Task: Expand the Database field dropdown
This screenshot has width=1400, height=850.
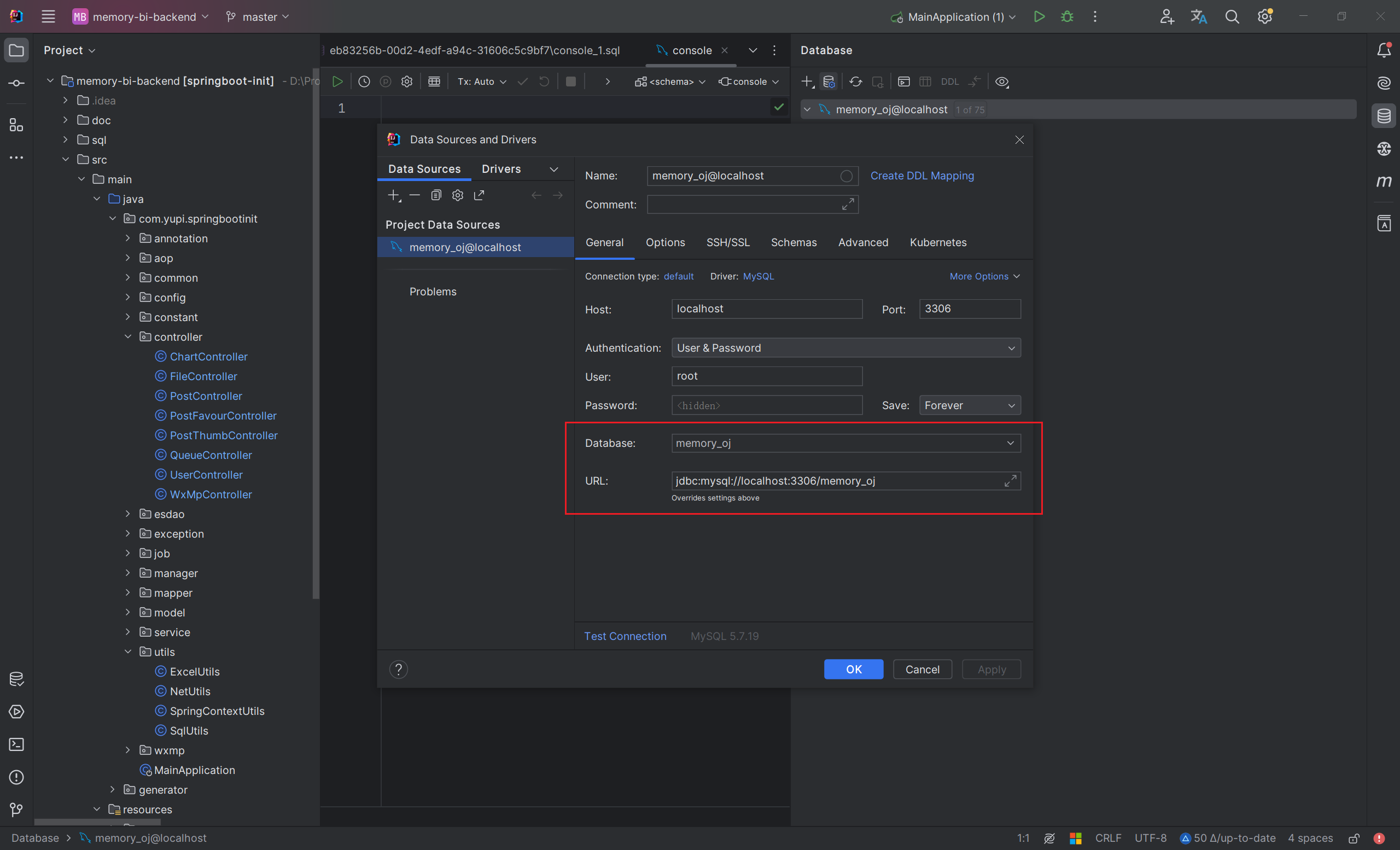Action: (1010, 443)
